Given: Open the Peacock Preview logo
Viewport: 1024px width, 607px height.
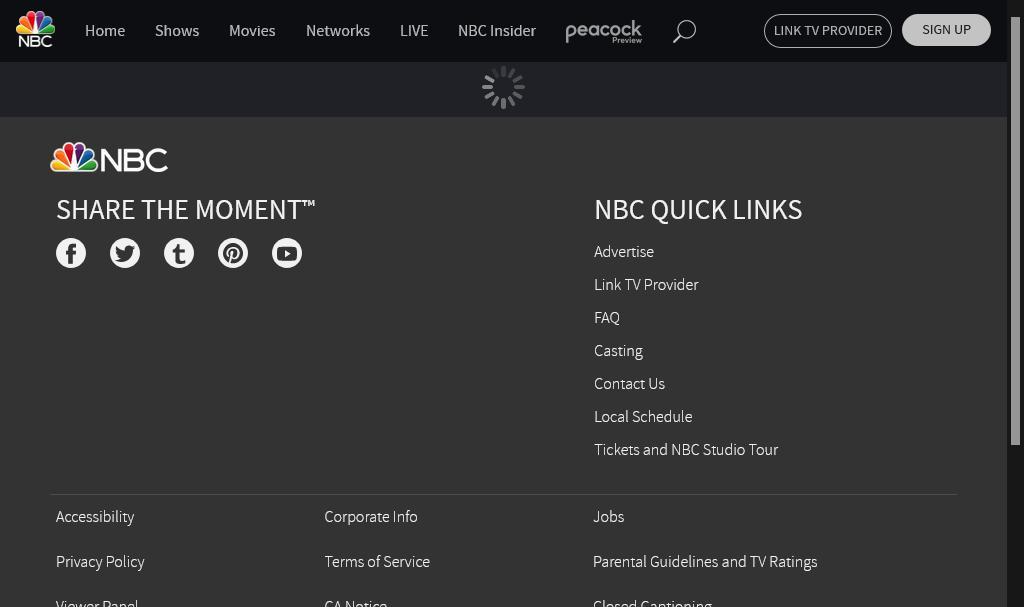Looking at the screenshot, I should pos(603,31).
